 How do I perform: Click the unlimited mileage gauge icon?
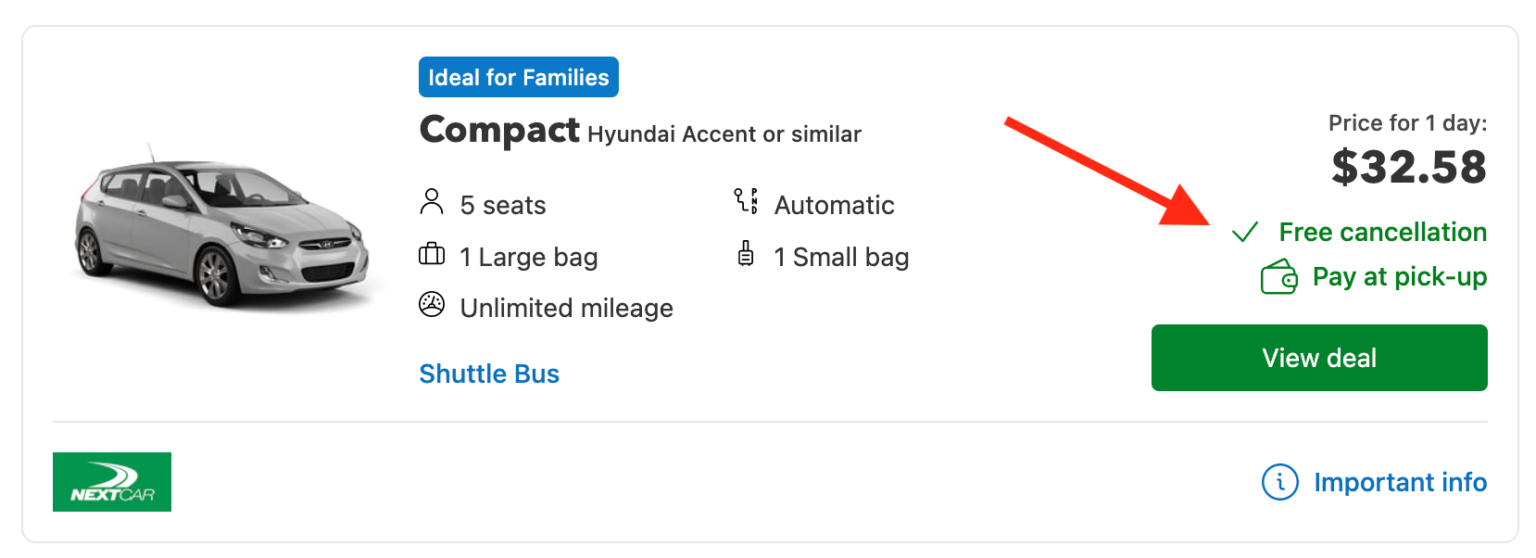pos(431,306)
